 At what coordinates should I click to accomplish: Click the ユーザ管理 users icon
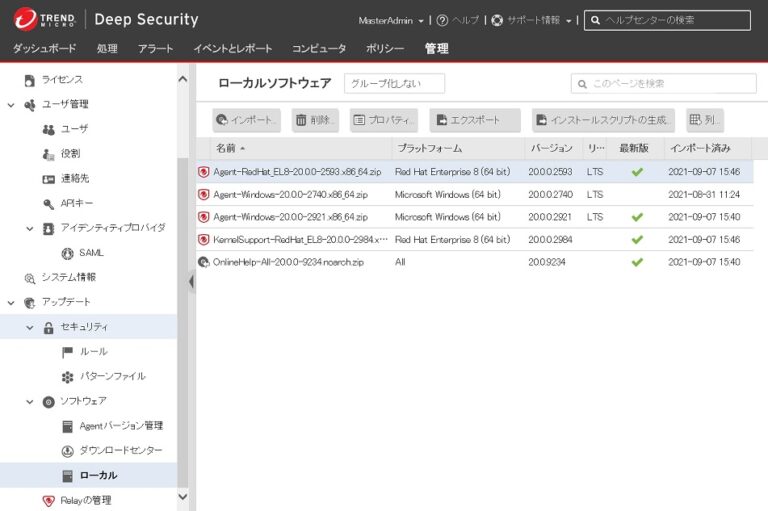29,104
